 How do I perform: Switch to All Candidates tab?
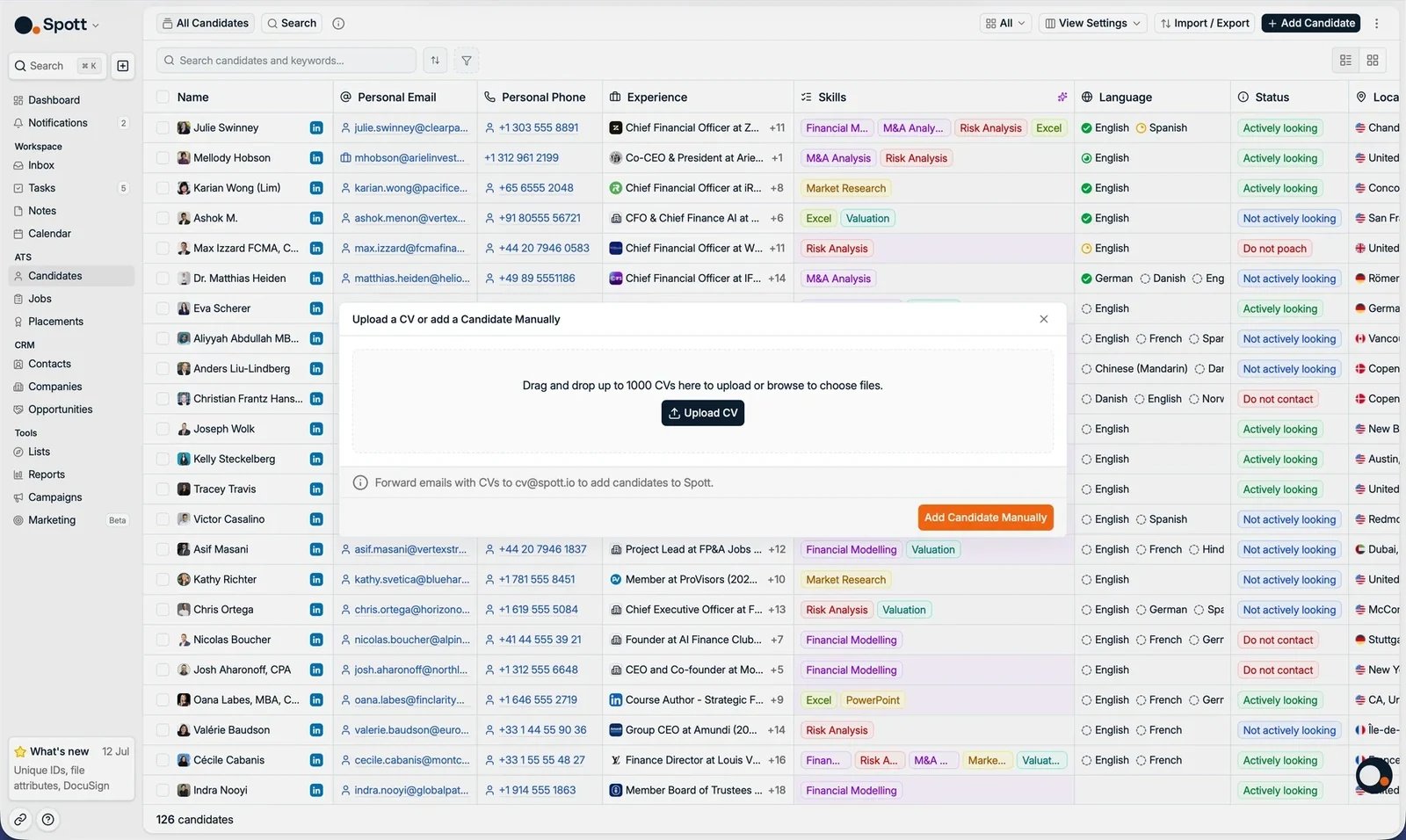click(x=206, y=24)
